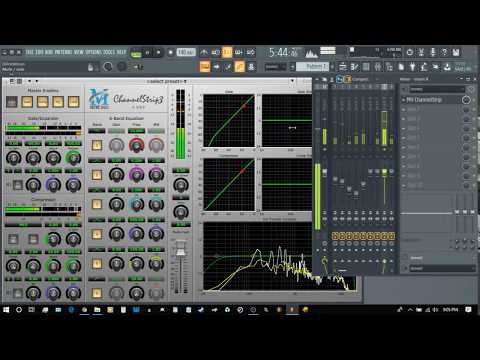This screenshot has width=480, height=360.
Task: Open the Browser from toolbar icon
Action: [x=389, y=67]
